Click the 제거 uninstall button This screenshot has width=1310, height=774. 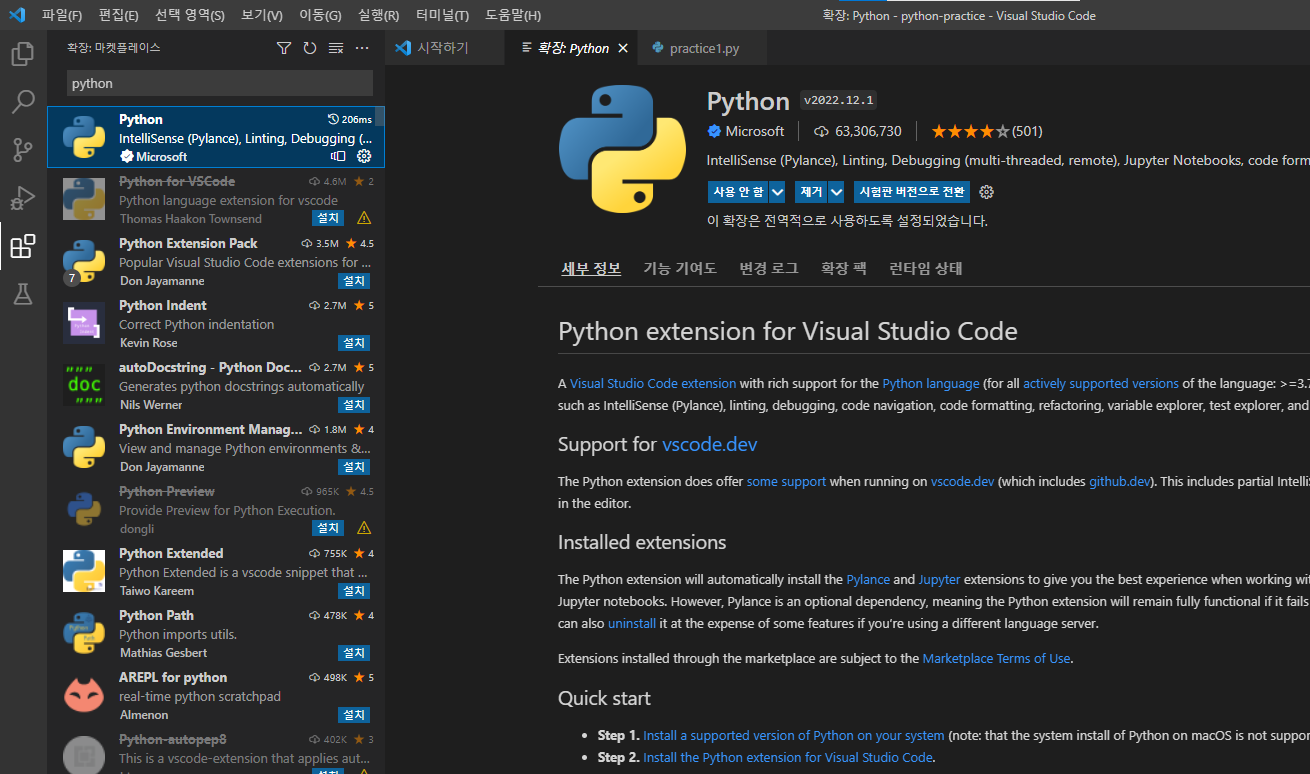pos(811,192)
